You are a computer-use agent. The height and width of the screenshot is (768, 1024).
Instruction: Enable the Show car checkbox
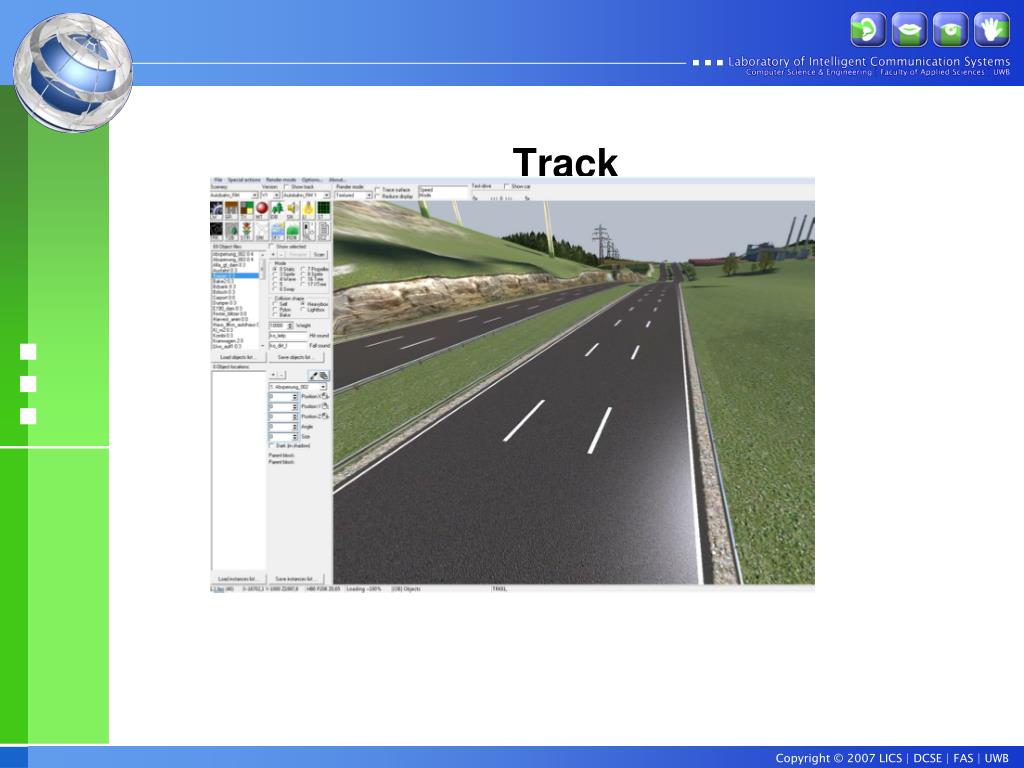(x=507, y=186)
